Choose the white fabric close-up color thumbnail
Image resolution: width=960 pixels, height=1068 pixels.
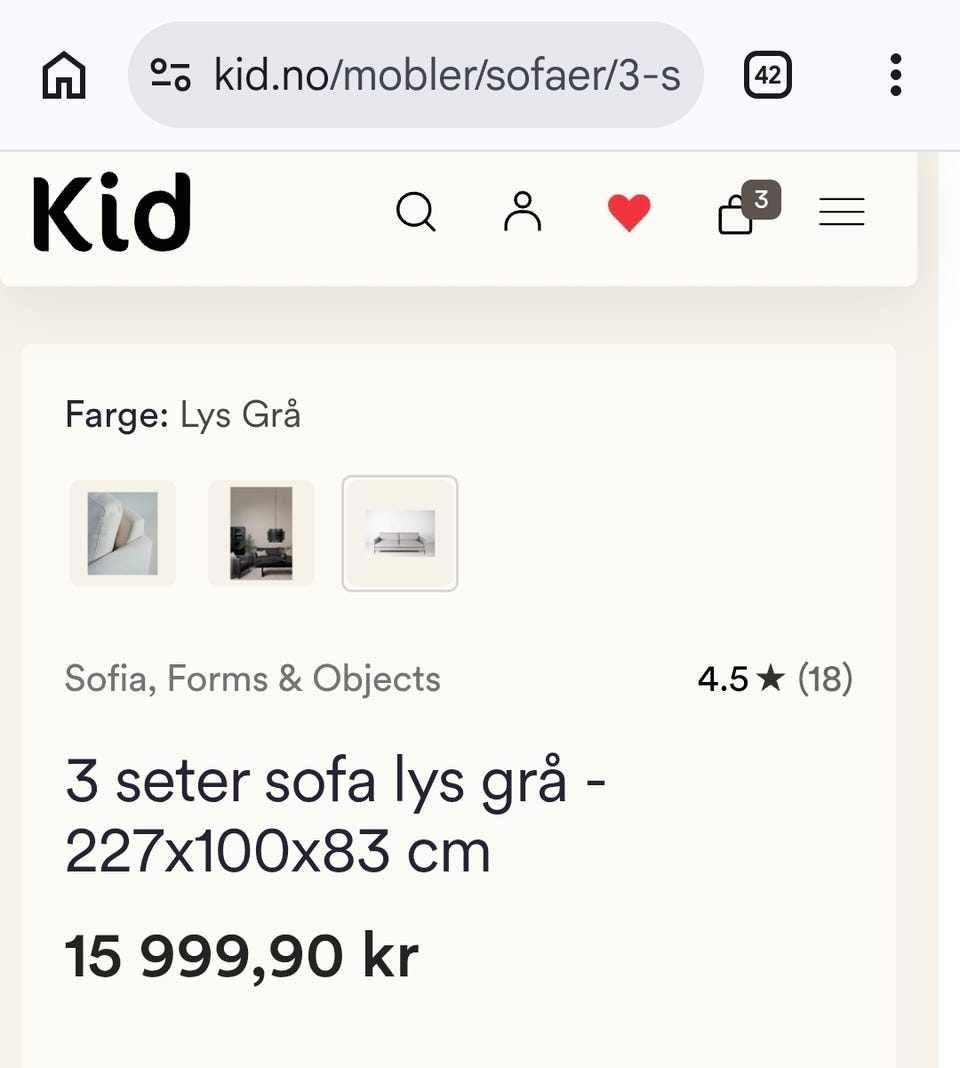point(123,533)
